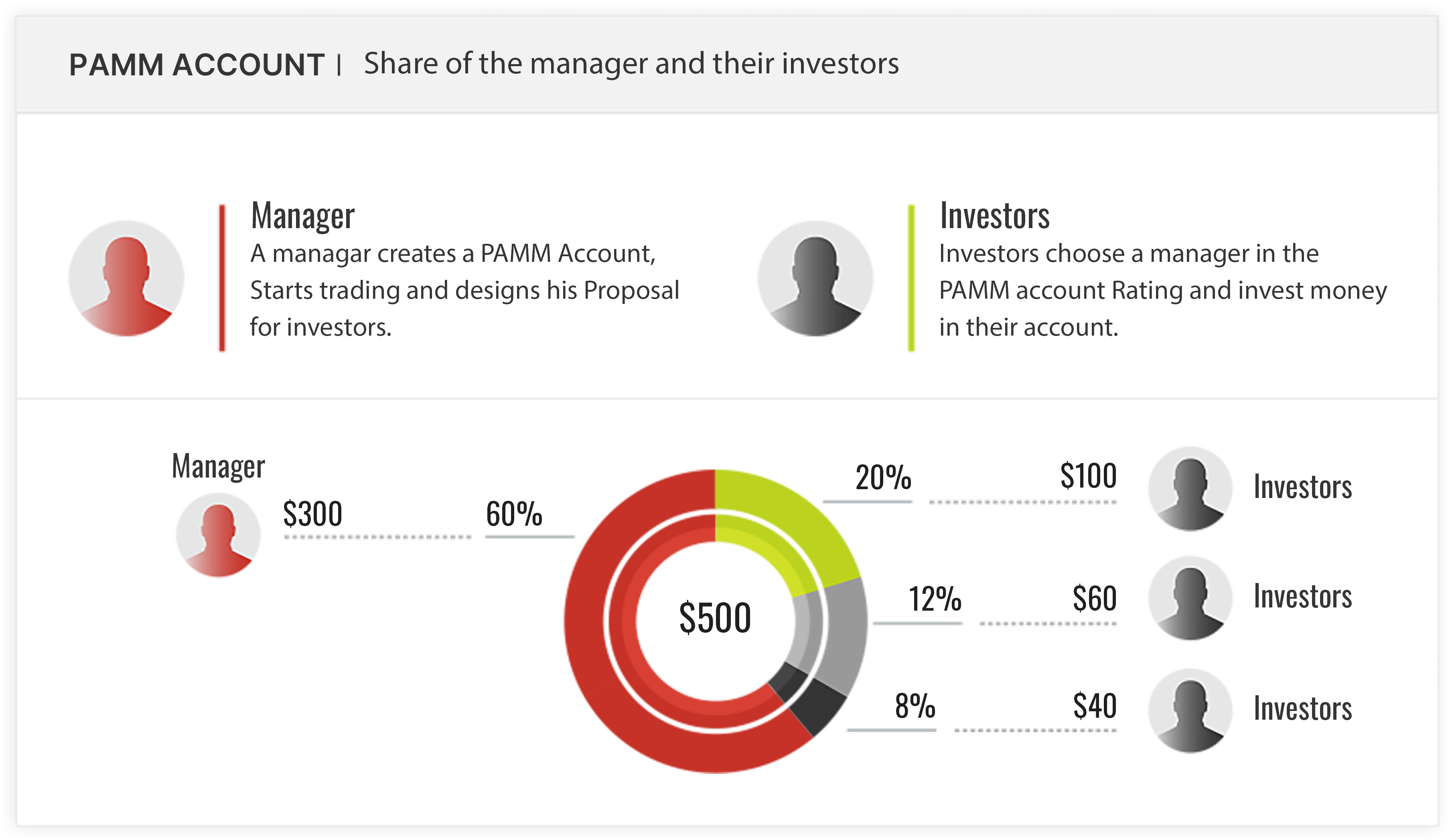
Task: Click the 60% manager share label
Action: tap(514, 513)
